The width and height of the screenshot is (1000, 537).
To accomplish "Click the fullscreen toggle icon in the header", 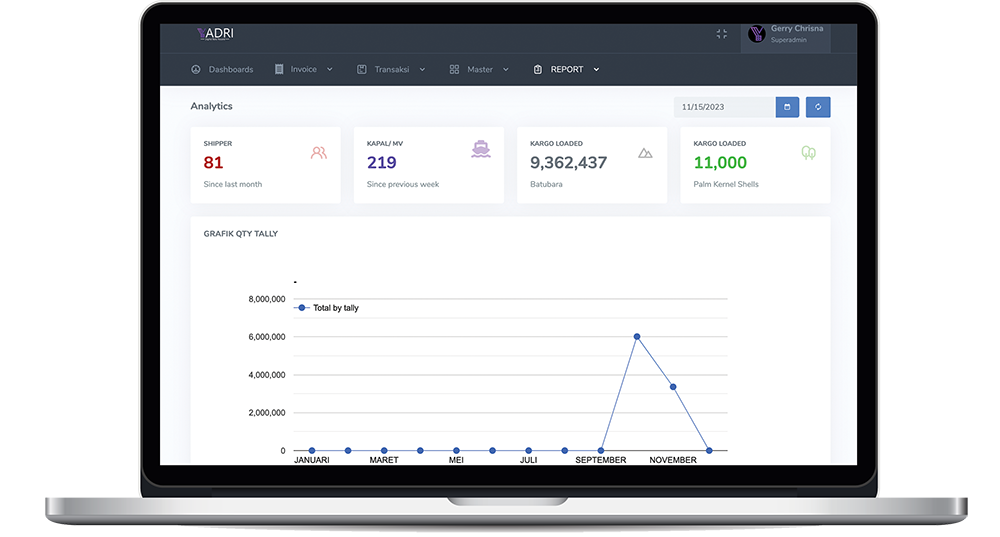I will [x=722, y=34].
